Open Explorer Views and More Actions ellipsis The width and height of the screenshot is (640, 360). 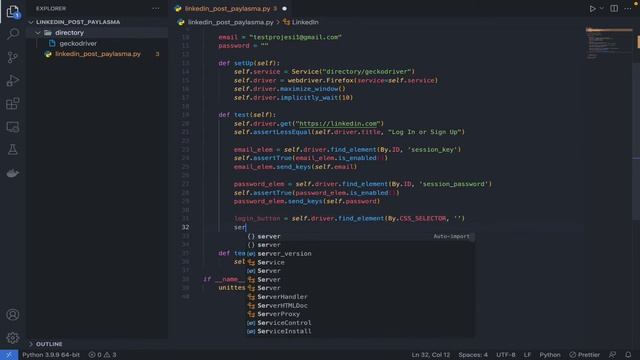point(156,9)
